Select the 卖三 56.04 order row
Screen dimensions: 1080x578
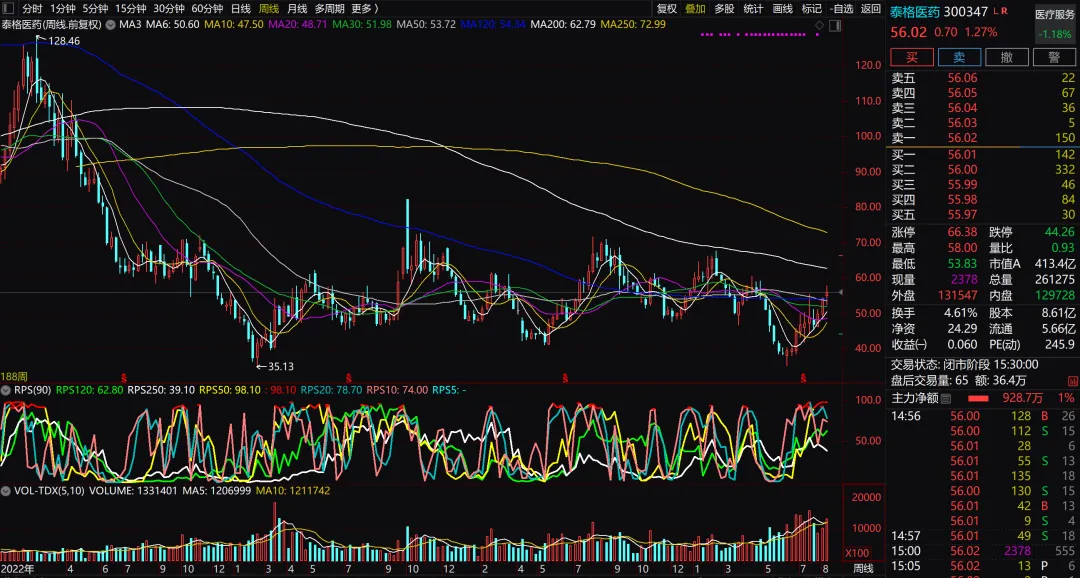click(x=983, y=108)
